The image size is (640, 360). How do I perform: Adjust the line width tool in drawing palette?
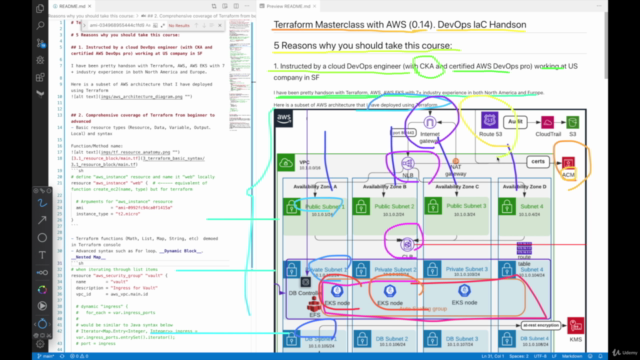pyautogui.click(x=42, y=272)
